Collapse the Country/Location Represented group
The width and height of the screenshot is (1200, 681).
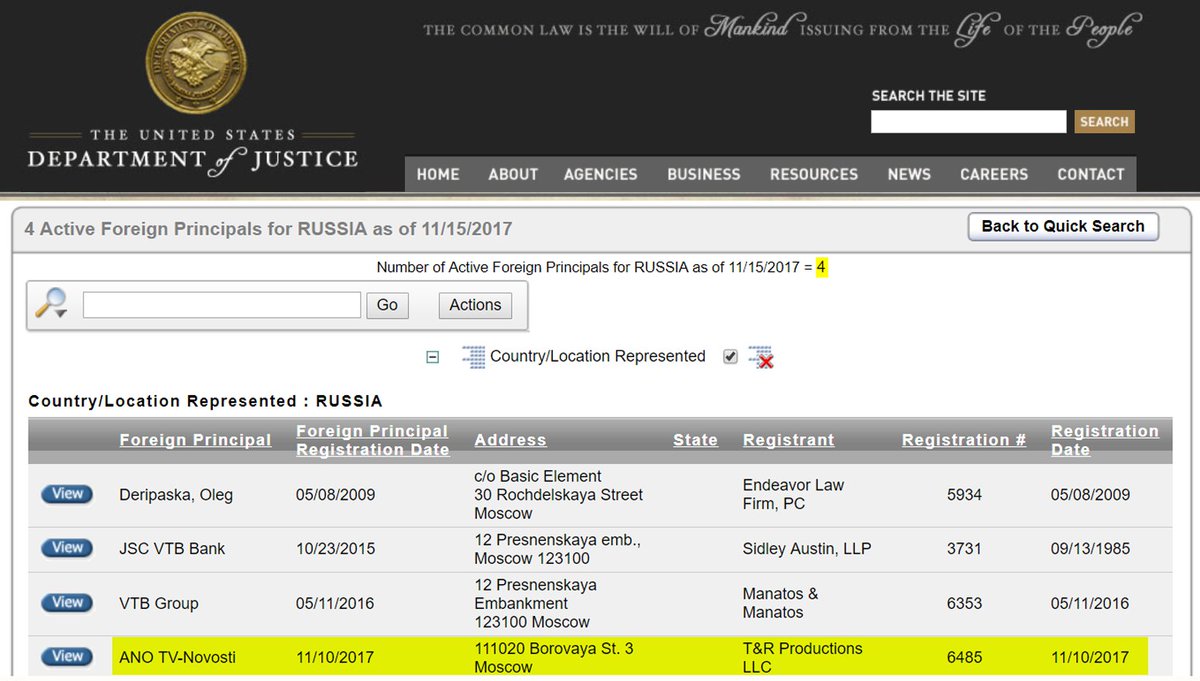click(x=433, y=357)
